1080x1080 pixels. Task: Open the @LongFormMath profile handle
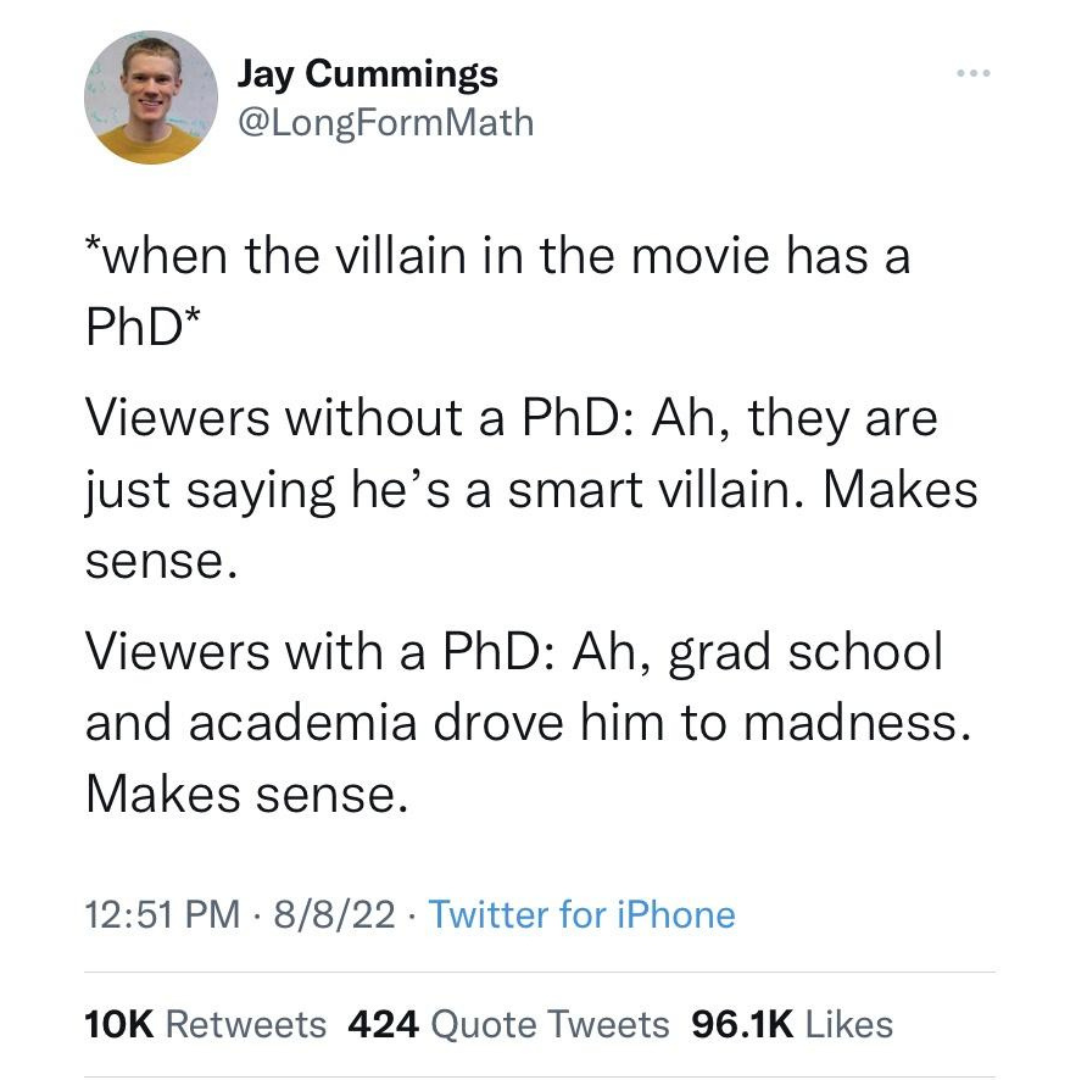386,122
